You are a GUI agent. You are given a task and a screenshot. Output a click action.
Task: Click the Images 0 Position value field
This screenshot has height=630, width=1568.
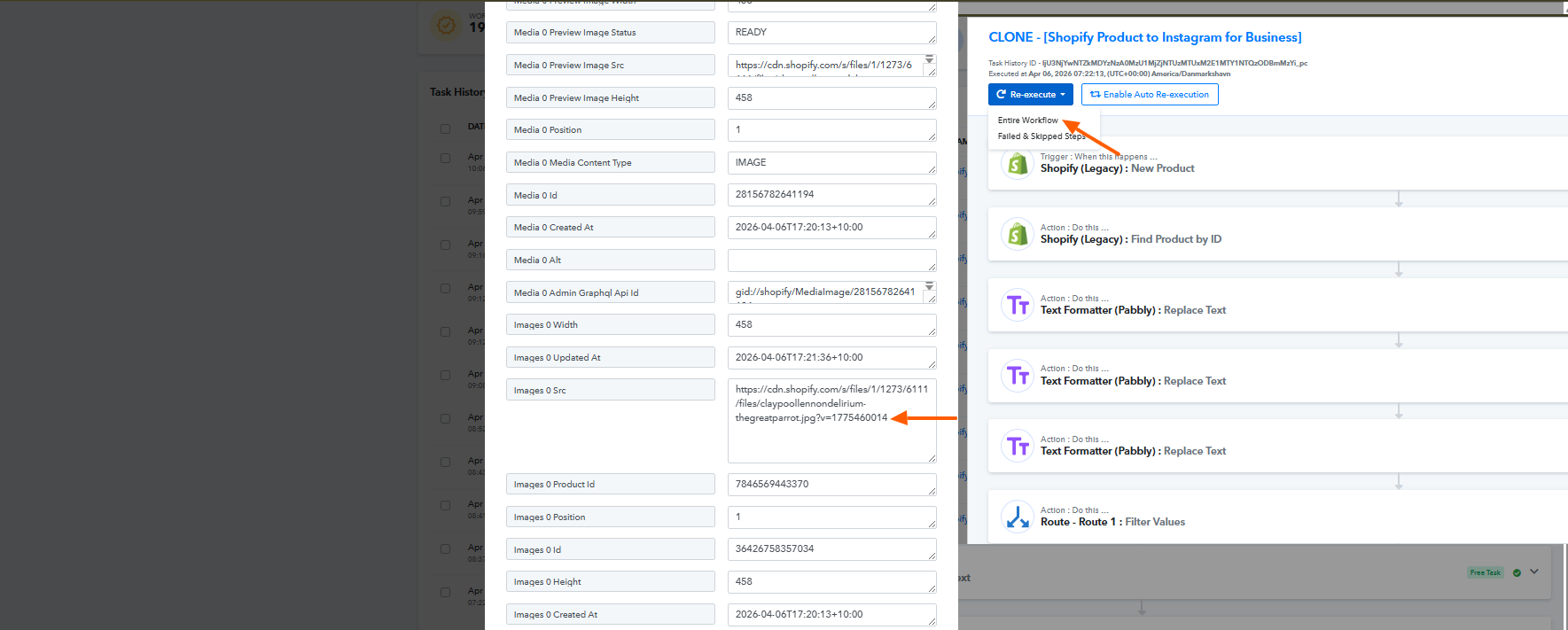point(831,517)
